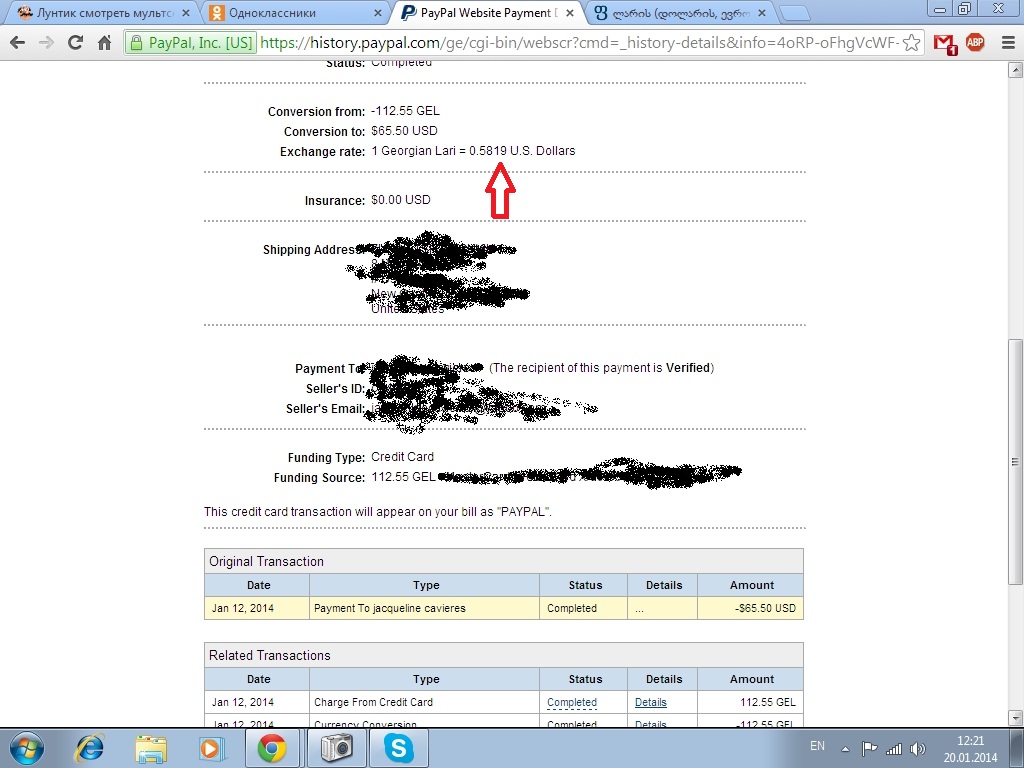Open Skype from the taskbar

tap(398, 748)
